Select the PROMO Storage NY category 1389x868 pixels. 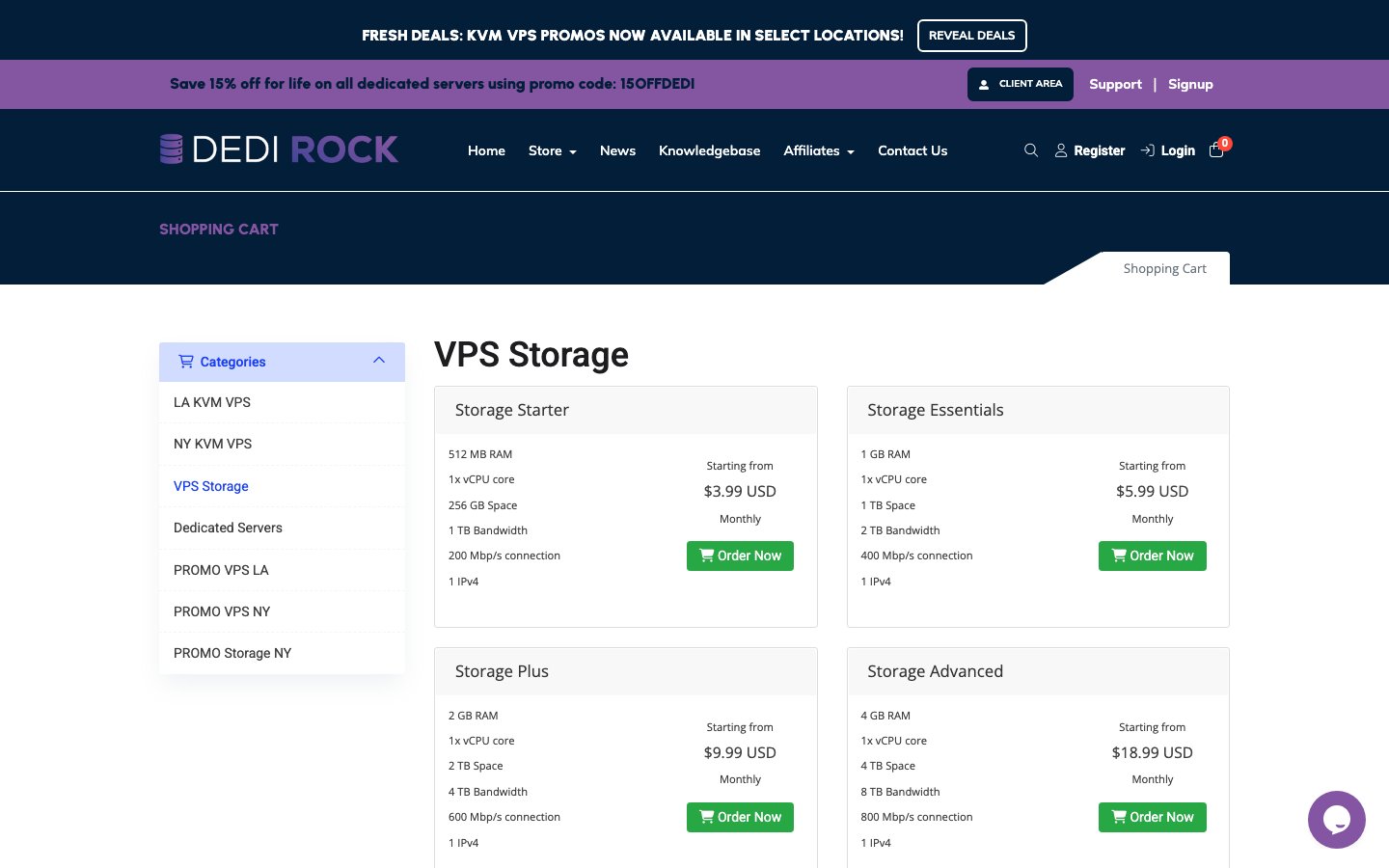282,653
